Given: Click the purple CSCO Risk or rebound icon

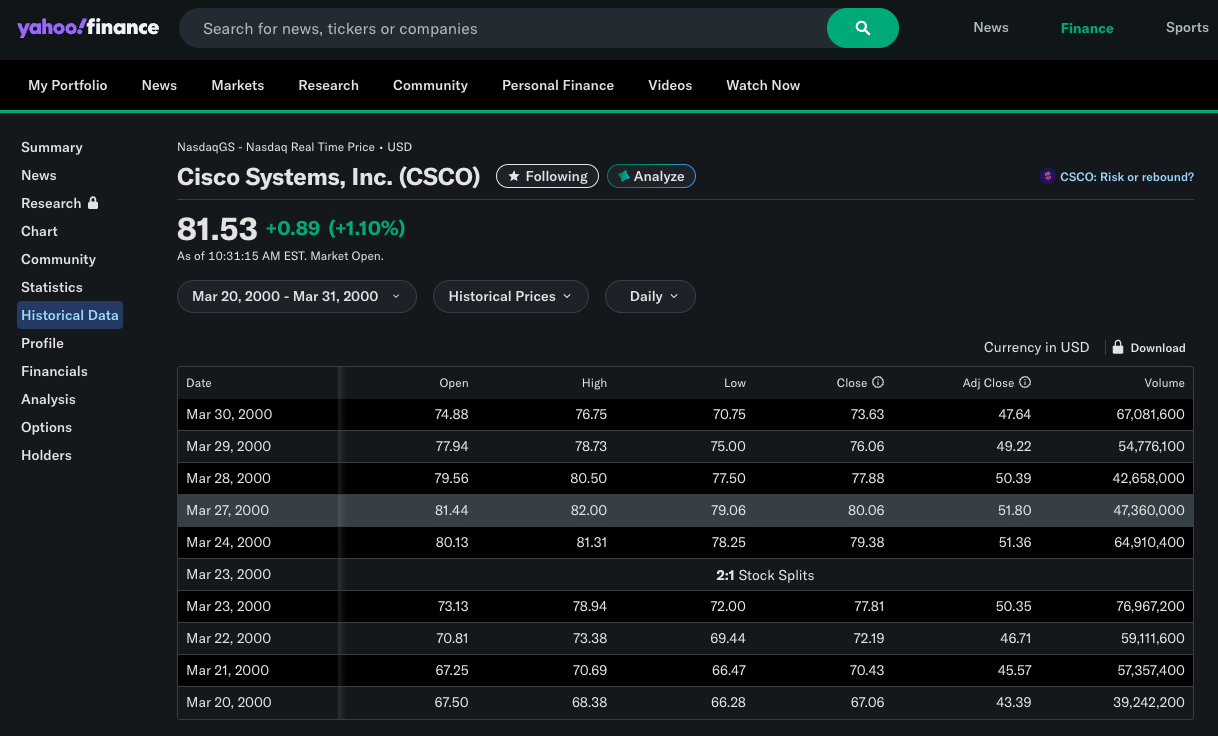Looking at the screenshot, I should (1047, 177).
